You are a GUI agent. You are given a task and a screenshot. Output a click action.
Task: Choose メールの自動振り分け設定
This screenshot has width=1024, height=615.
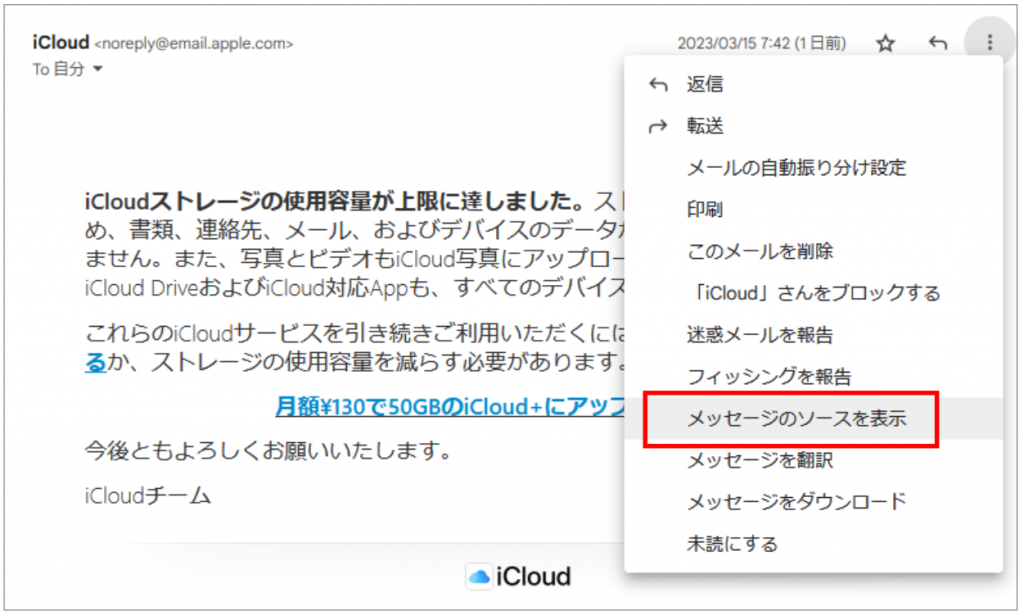[813, 168]
